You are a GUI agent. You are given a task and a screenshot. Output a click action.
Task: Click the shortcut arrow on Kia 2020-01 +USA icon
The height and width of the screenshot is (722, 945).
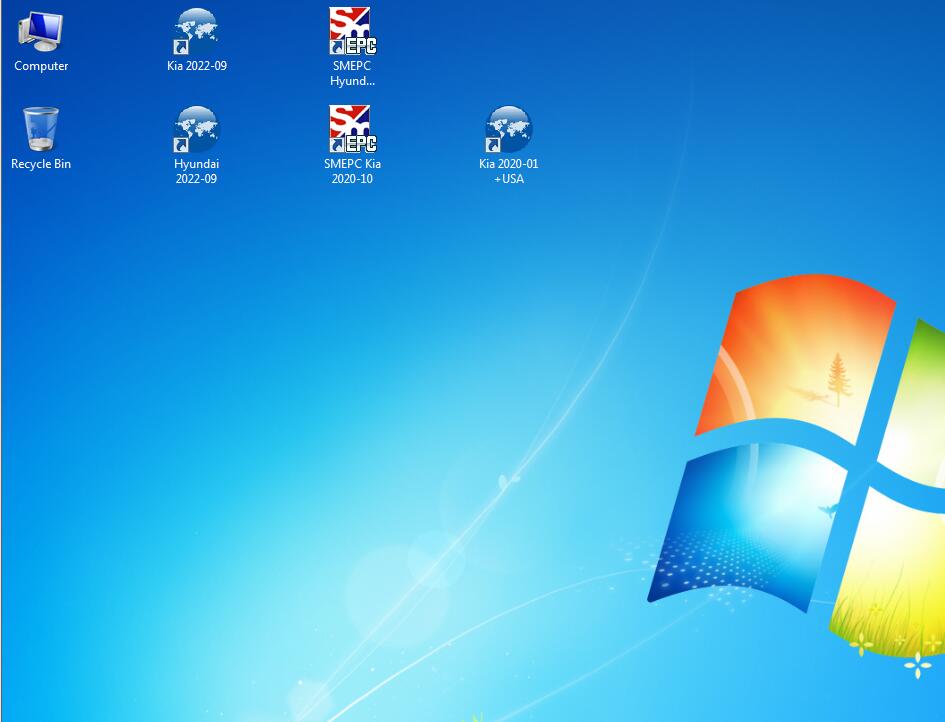click(x=493, y=145)
